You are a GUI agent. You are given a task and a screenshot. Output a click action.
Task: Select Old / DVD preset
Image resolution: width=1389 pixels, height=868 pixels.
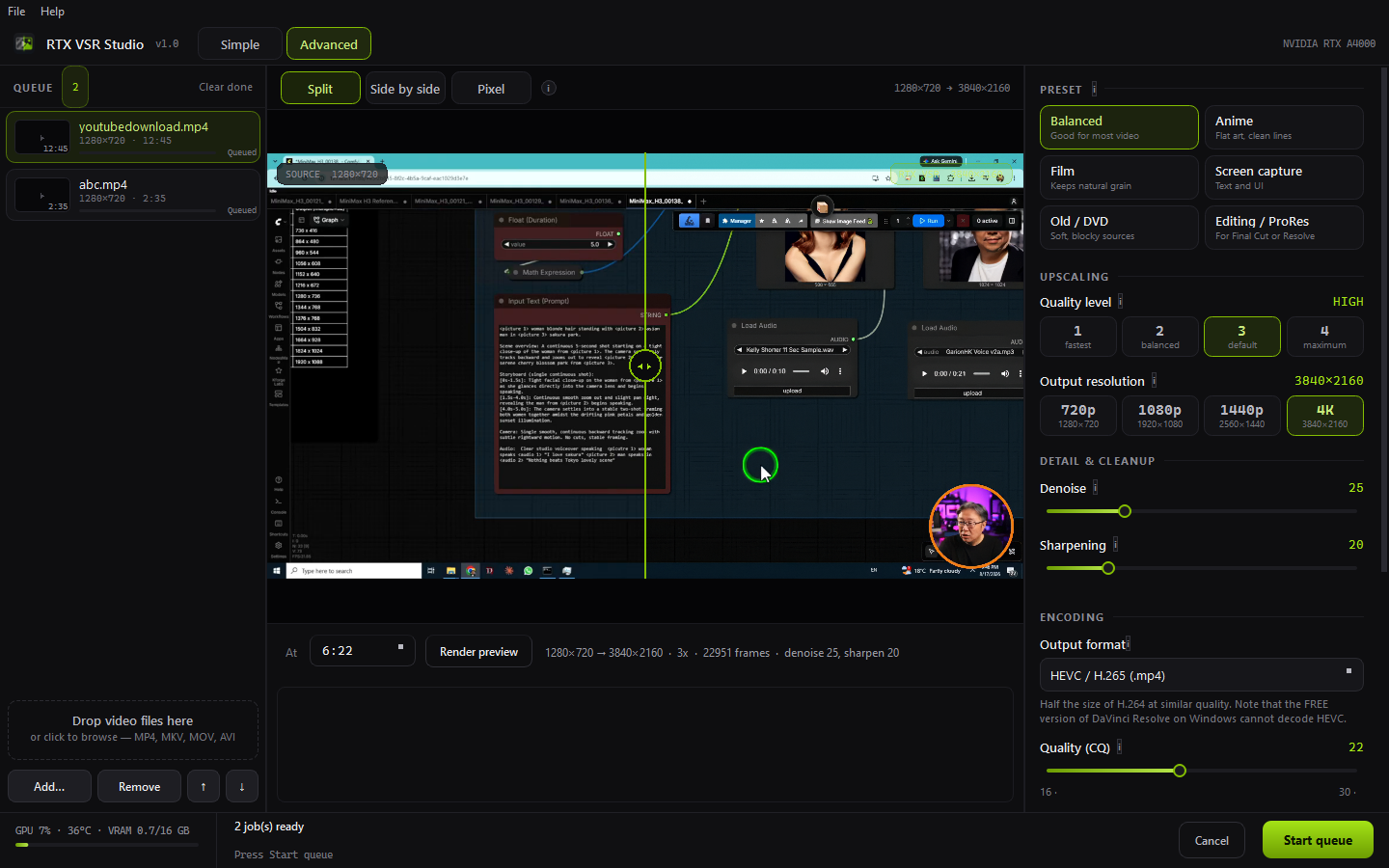(1119, 228)
